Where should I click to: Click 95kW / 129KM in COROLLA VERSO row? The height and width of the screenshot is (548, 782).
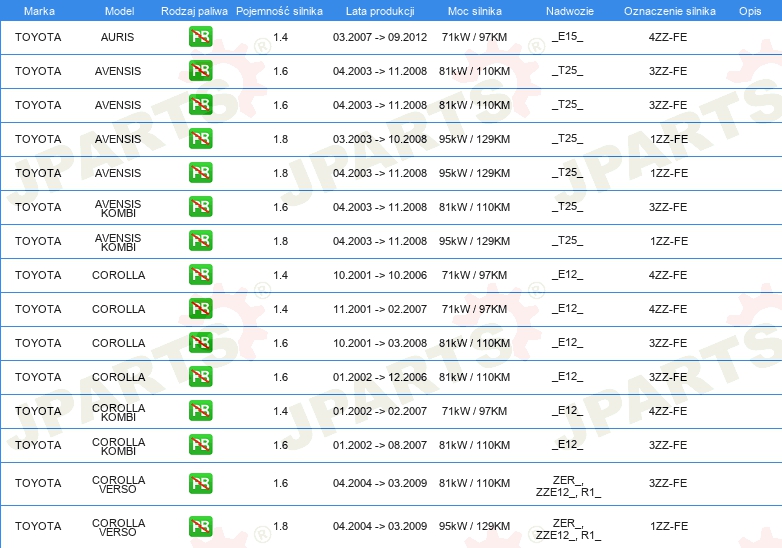[x=474, y=526]
